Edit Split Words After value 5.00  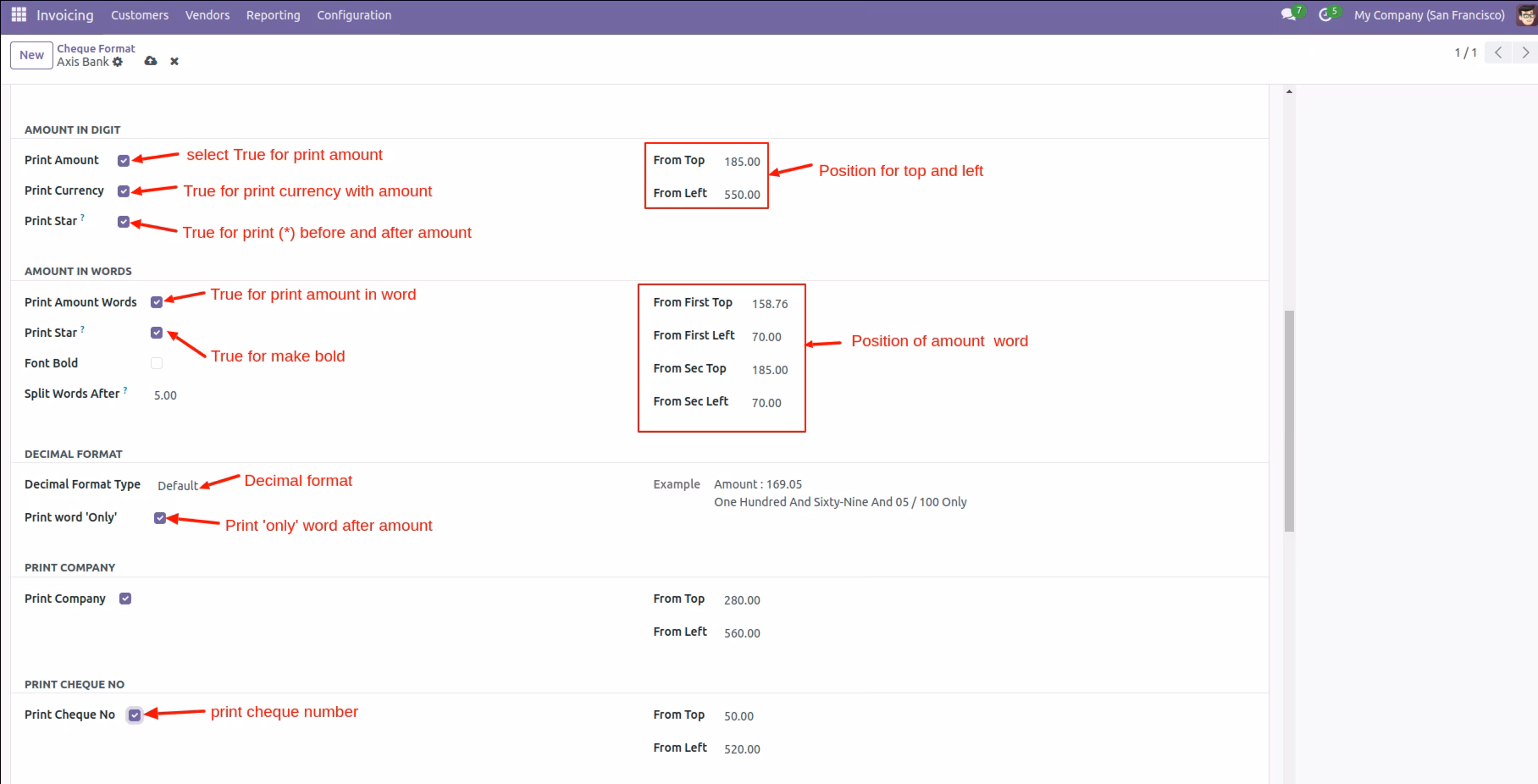pyautogui.click(x=166, y=395)
